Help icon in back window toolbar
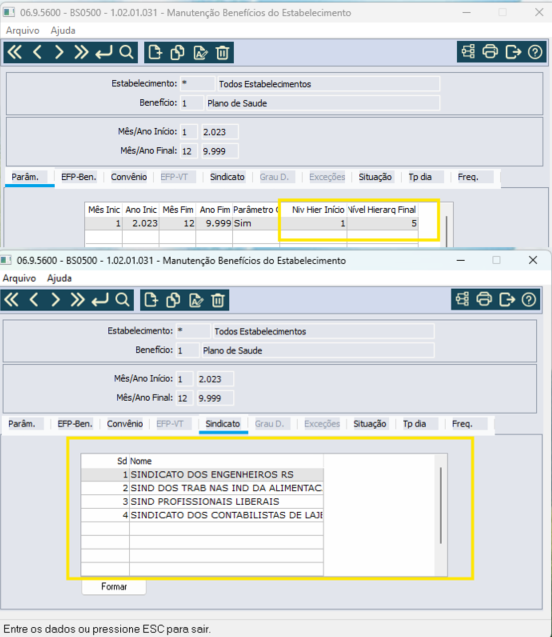The image size is (552, 637). click(x=535, y=52)
